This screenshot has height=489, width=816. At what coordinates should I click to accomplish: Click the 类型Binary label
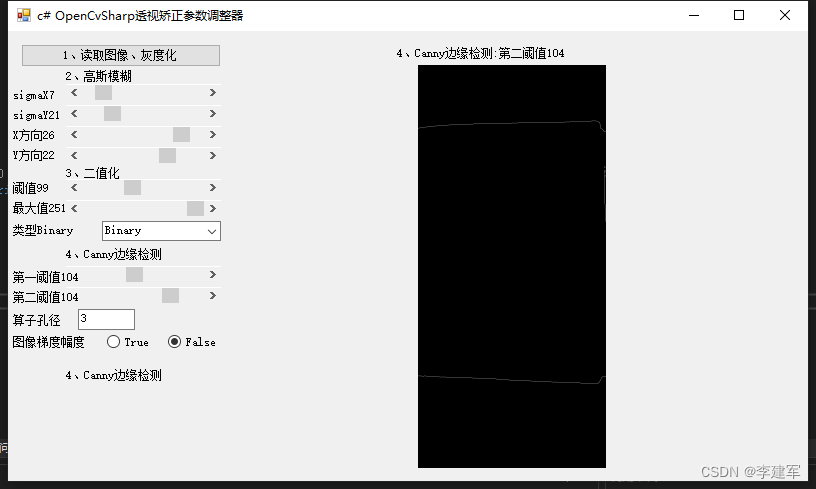coord(43,230)
